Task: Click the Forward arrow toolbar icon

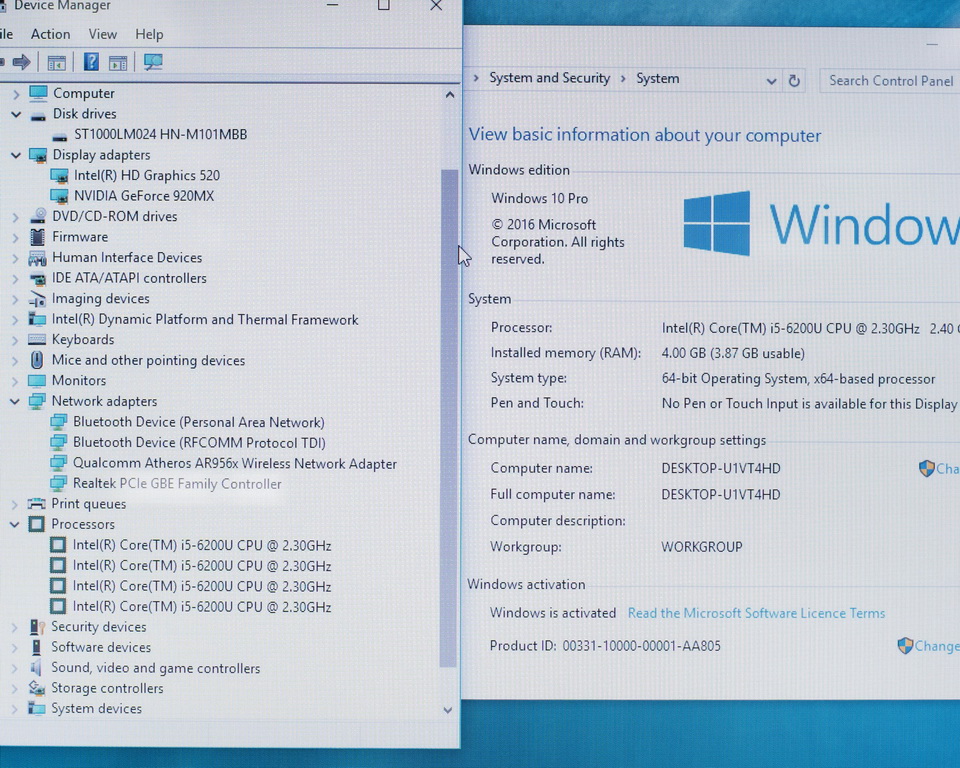Action: click(x=21, y=62)
